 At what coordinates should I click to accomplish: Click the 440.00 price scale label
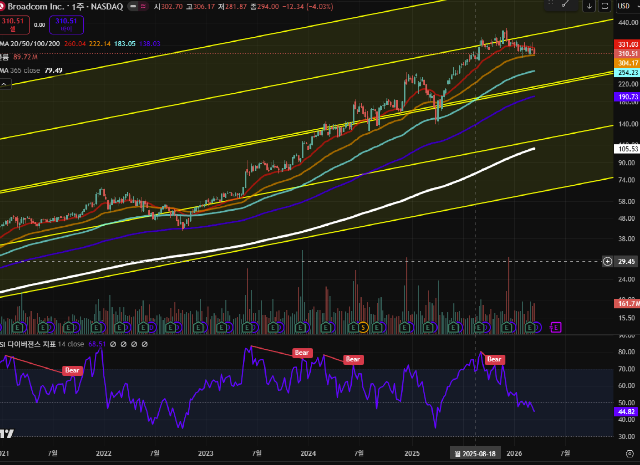tap(628, 23)
